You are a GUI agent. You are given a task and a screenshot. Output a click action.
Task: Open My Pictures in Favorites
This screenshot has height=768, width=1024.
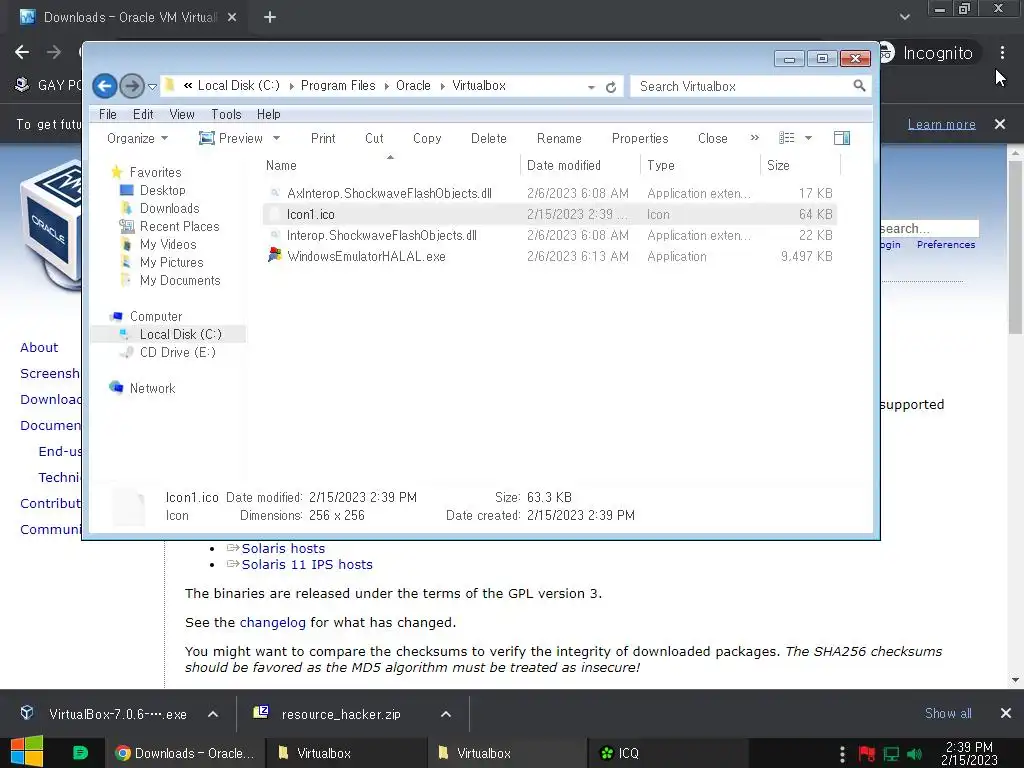(171, 263)
